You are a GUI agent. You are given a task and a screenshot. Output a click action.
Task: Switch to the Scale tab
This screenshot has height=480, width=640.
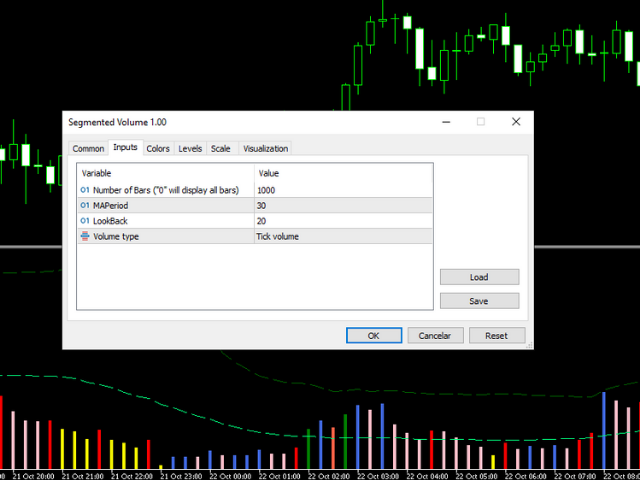(221, 149)
